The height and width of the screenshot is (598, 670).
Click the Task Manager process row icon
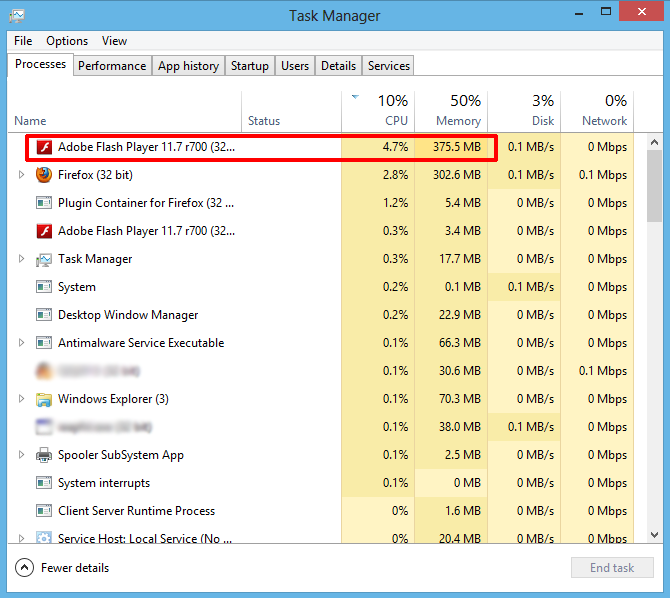click(44, 259)
